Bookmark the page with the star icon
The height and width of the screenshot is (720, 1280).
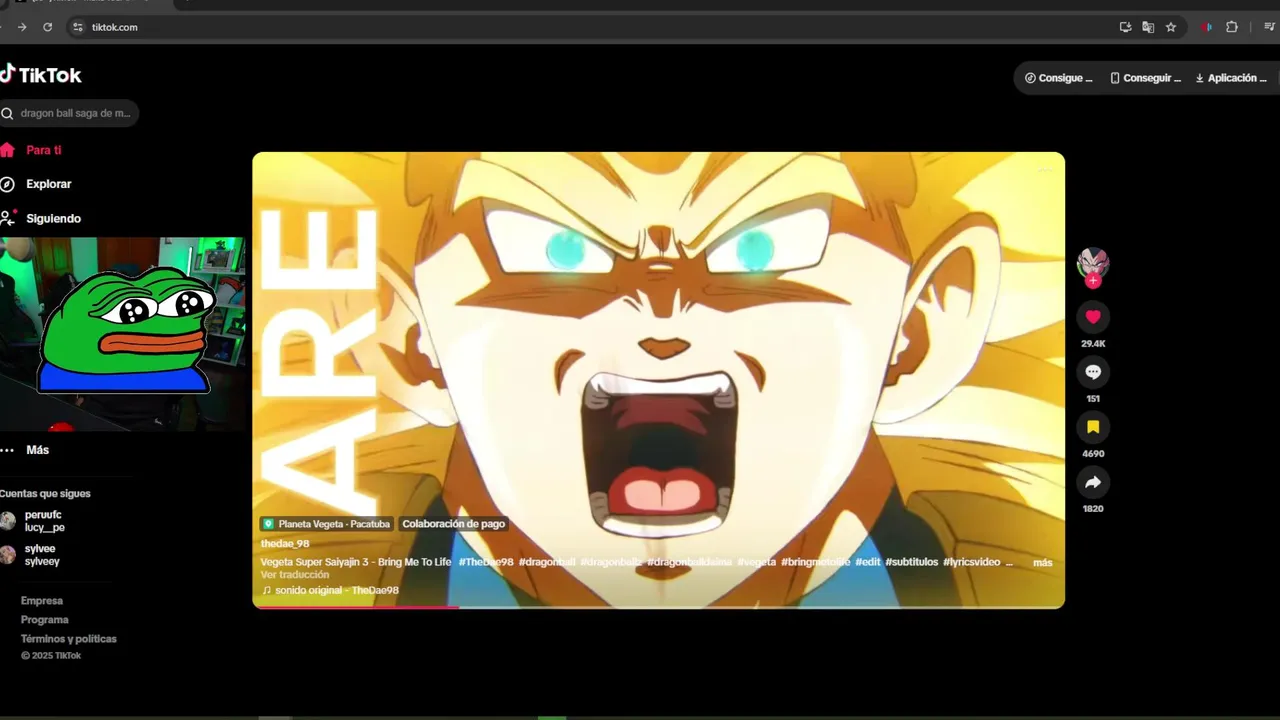(x=1171, y=27)
